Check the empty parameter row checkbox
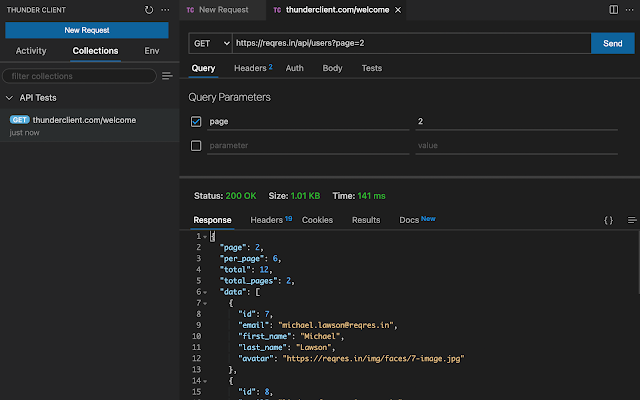This screenshot has width=640, height=400. click(x=196, y=146)
